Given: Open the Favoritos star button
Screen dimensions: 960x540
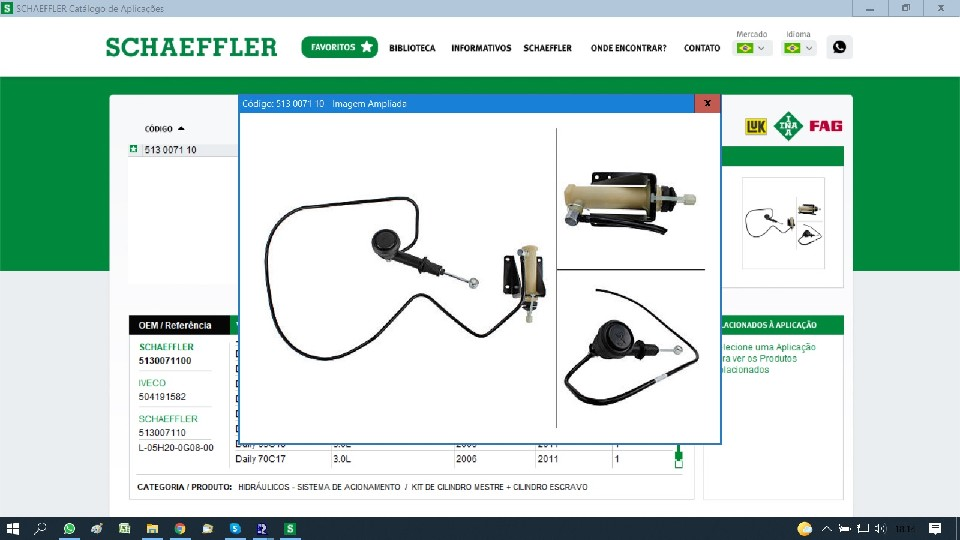Looking at the screenshot, I should point(340,47).
